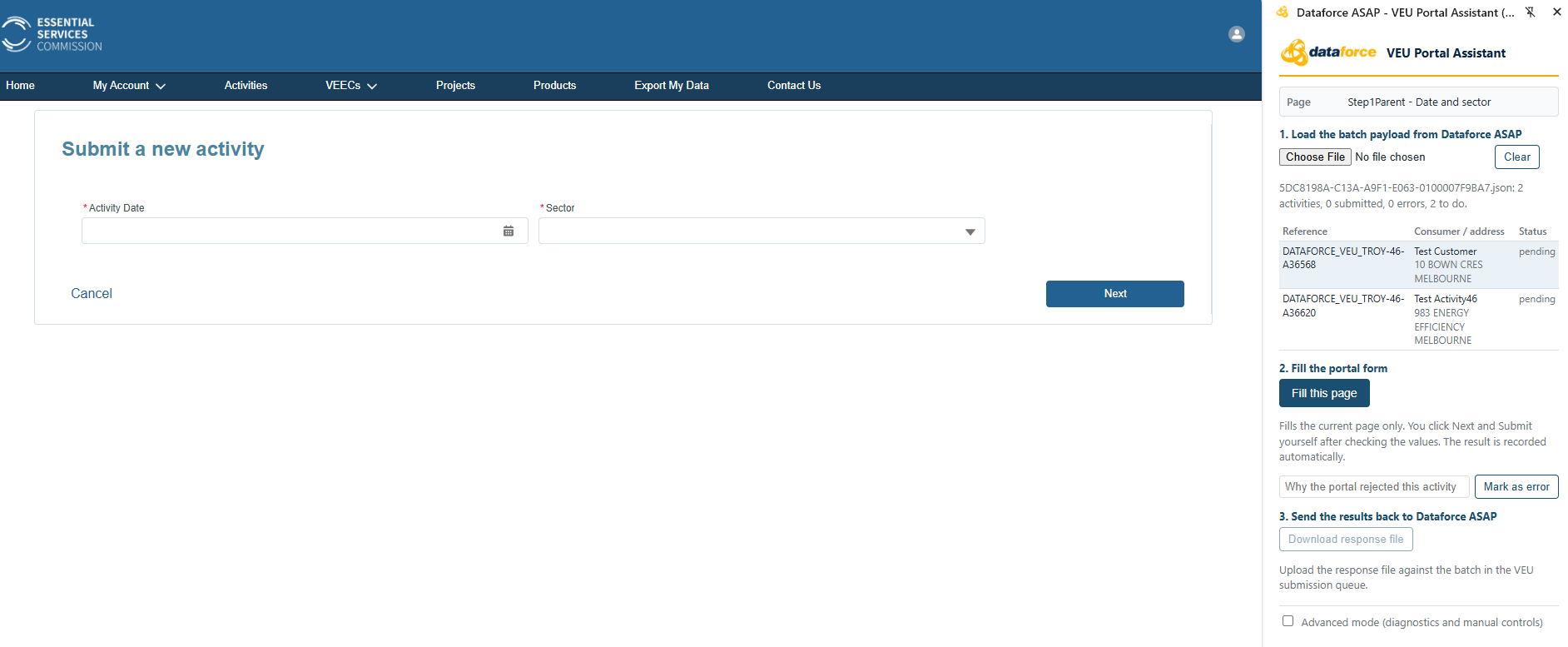Viewport: 1568px width, 647px height.
Task: Click the Dataforce logo in assistant panel
Action: point(1328,52)
